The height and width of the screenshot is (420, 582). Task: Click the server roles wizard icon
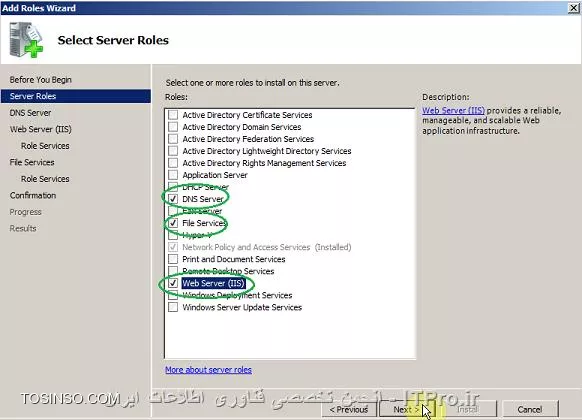(26, 40)
